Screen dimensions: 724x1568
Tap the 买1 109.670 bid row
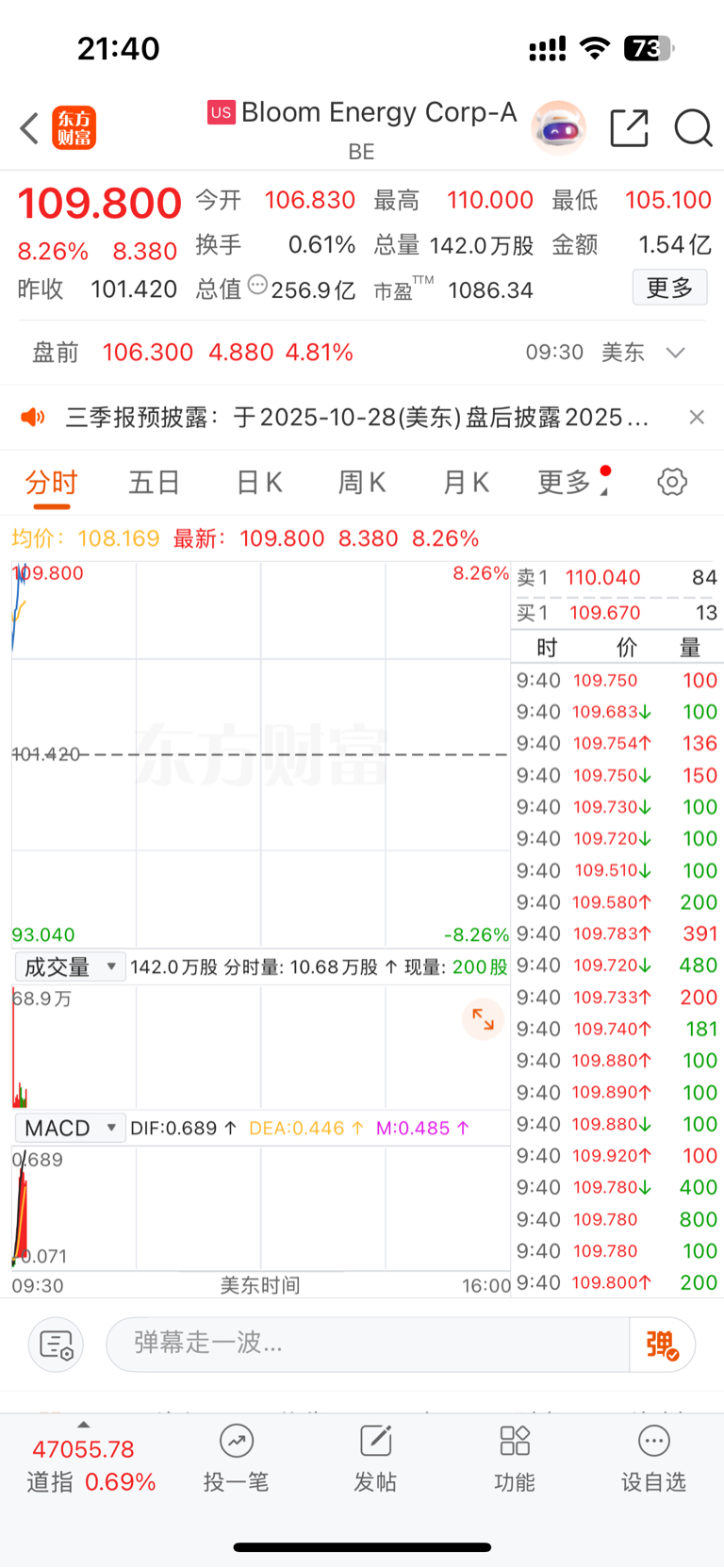pyautogui.click(x=617, y=613)
